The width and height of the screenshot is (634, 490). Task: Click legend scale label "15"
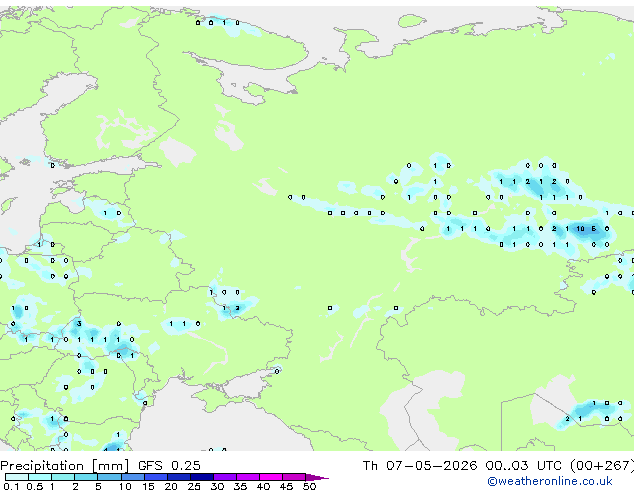point(148,486)
